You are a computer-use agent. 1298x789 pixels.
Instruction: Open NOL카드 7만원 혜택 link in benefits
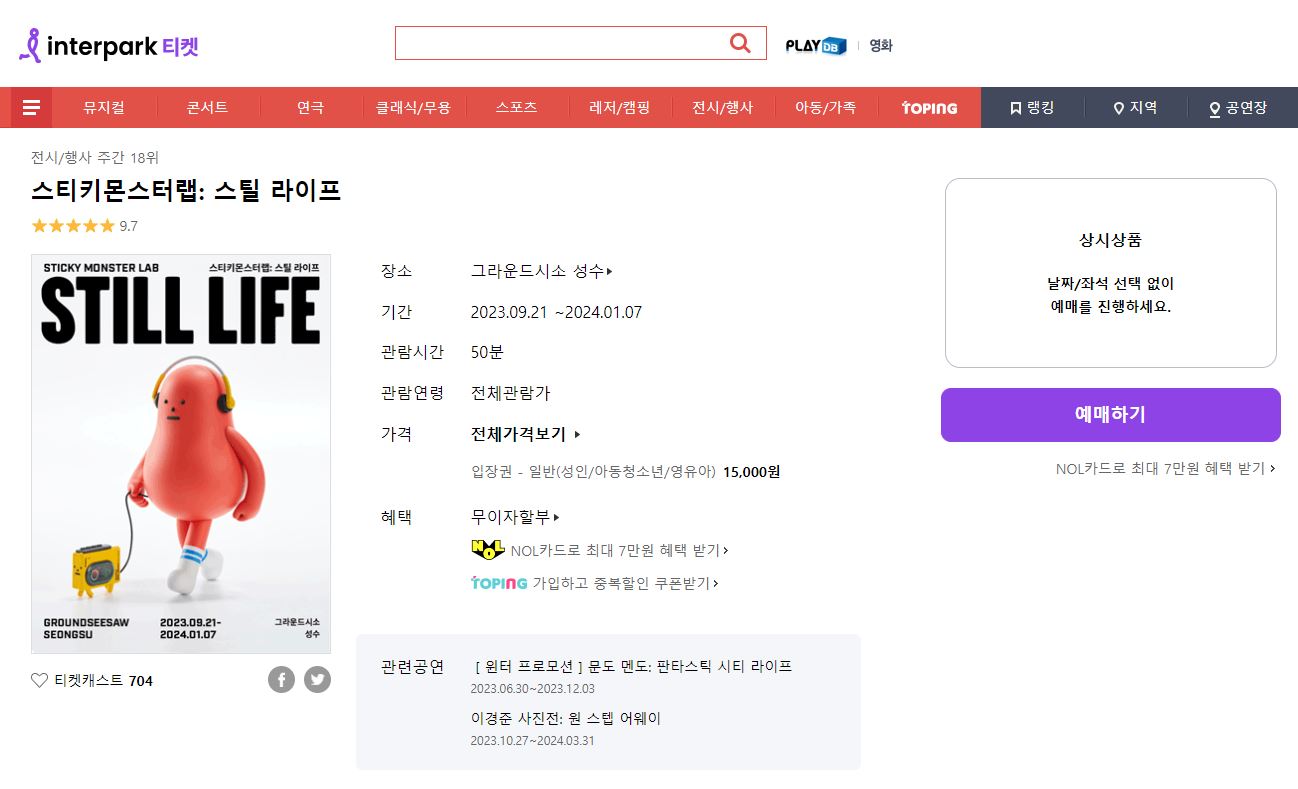[619, 550]
